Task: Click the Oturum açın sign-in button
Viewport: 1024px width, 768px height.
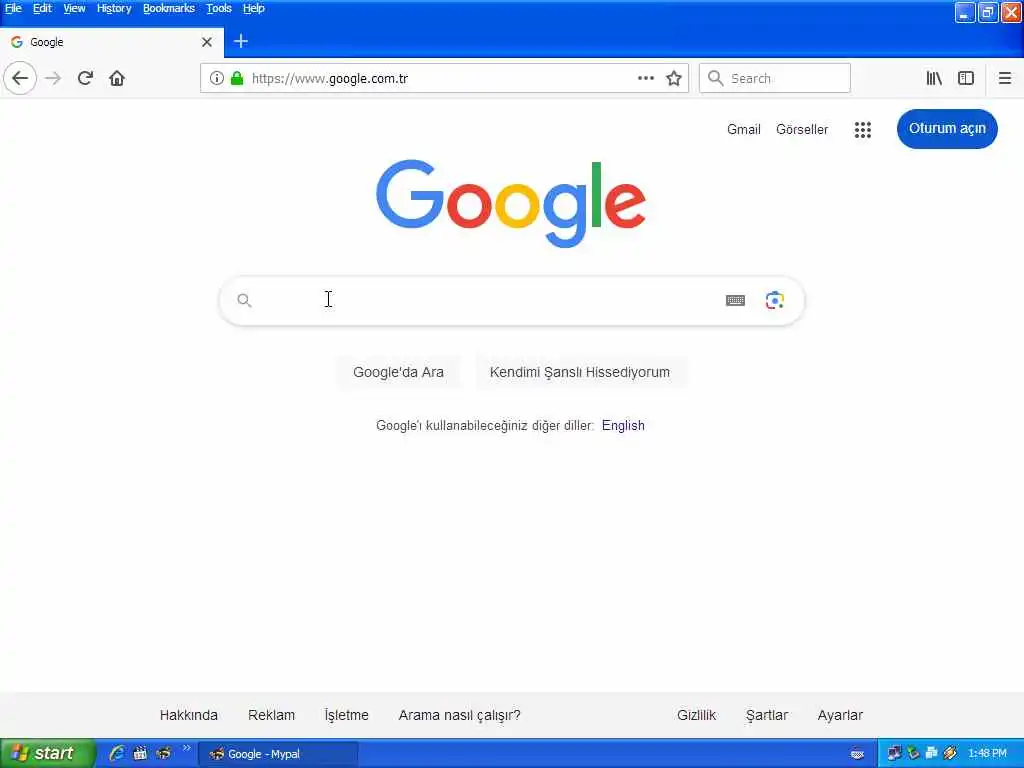Action: tap(947, 129)
